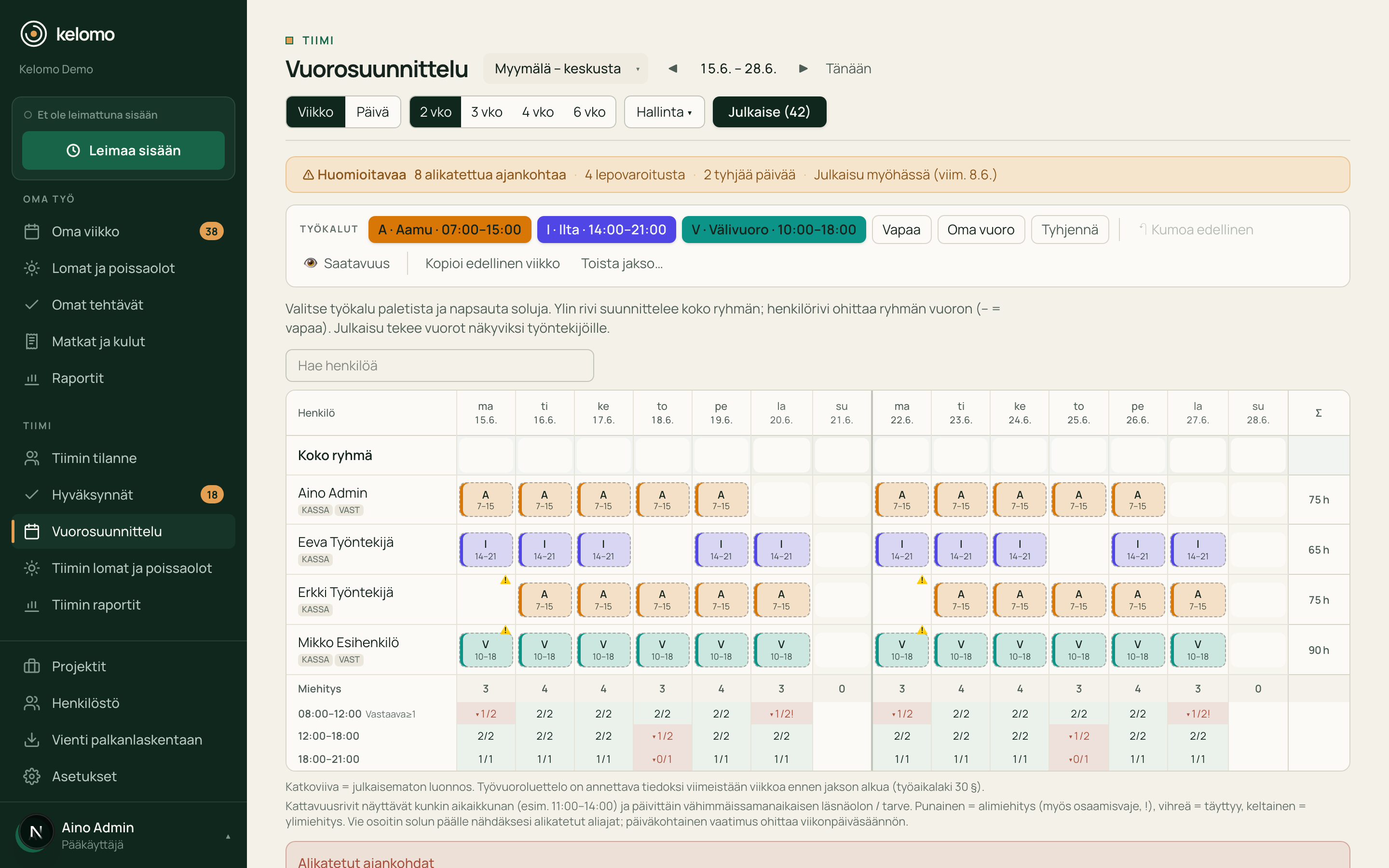Image resolution: width=1389 pixels, height=868 pixels.
Task: Click Eeva's I 14–21 shift on la 20.6.
Action: click(x=781, y=550)
